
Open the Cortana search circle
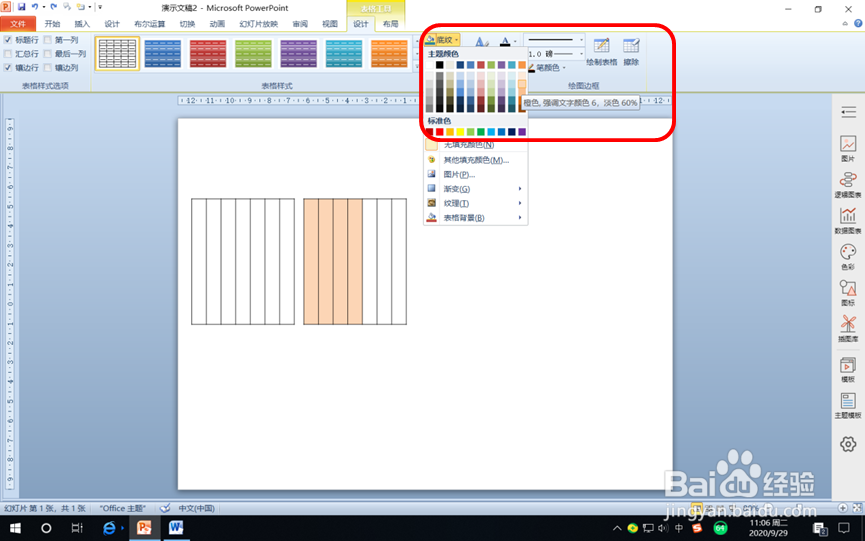tap(46, 528)
